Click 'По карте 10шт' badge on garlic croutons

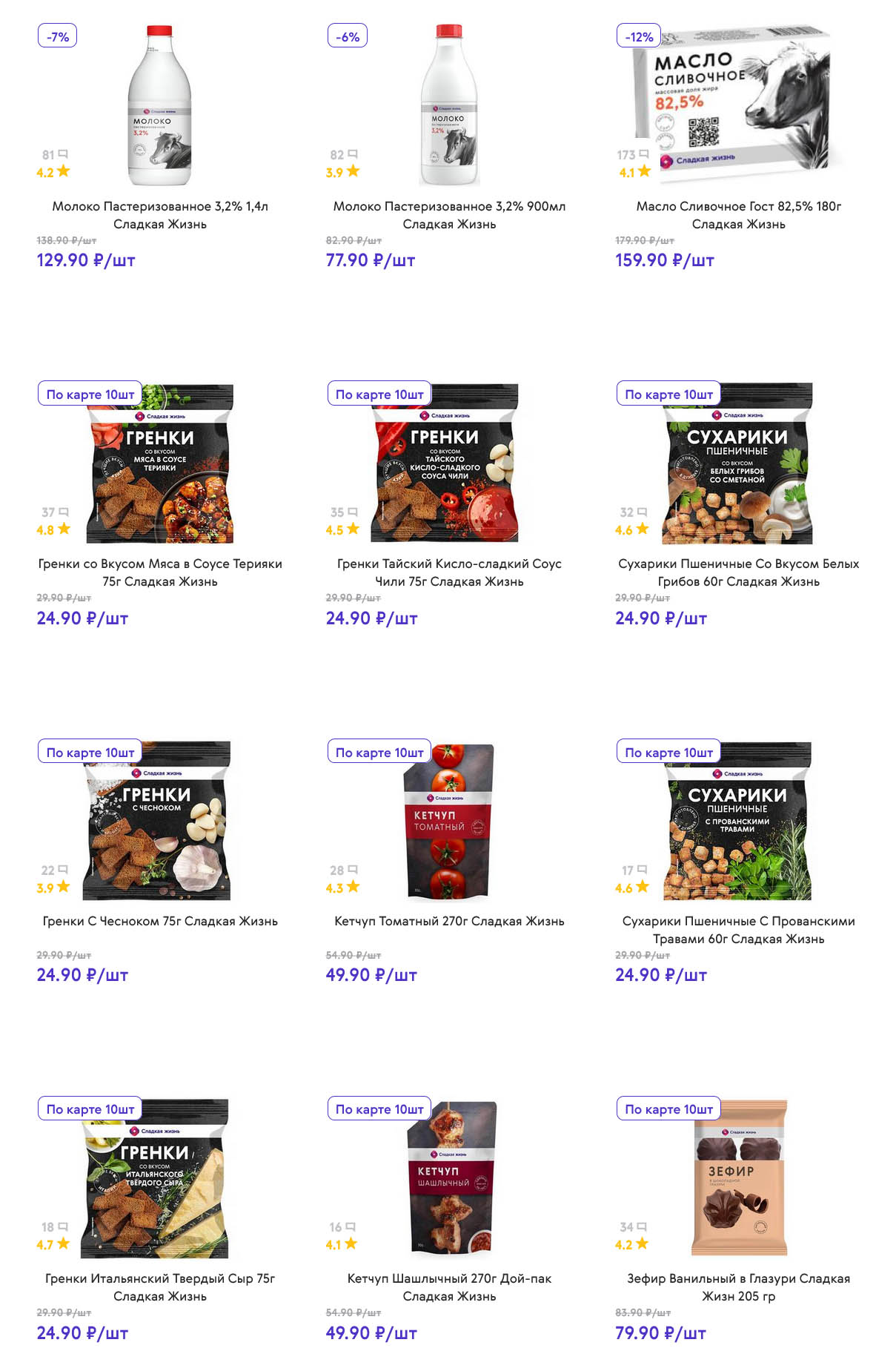point(90,752)
